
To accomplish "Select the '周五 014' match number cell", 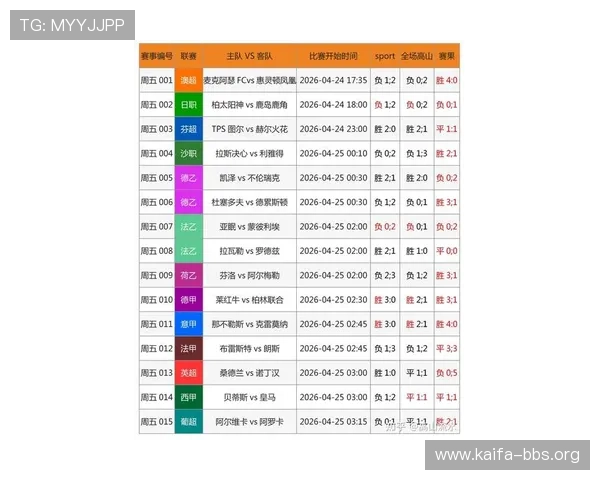I will (x=157, y=397).
